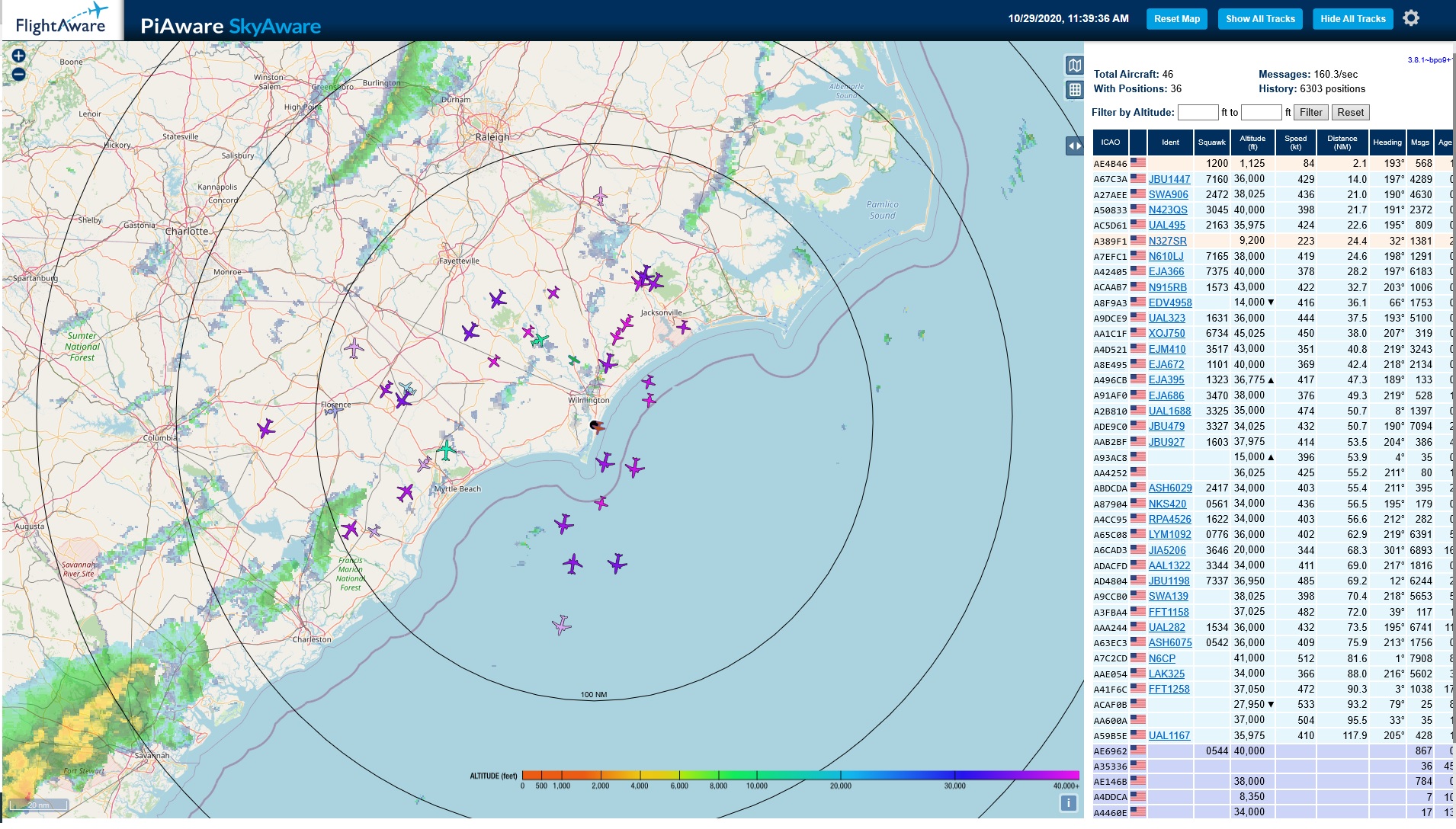Viewport: 1456px width, 829px height.
Task: Toggle the sidebar arrows button
Action: [x=1075, y=146]
